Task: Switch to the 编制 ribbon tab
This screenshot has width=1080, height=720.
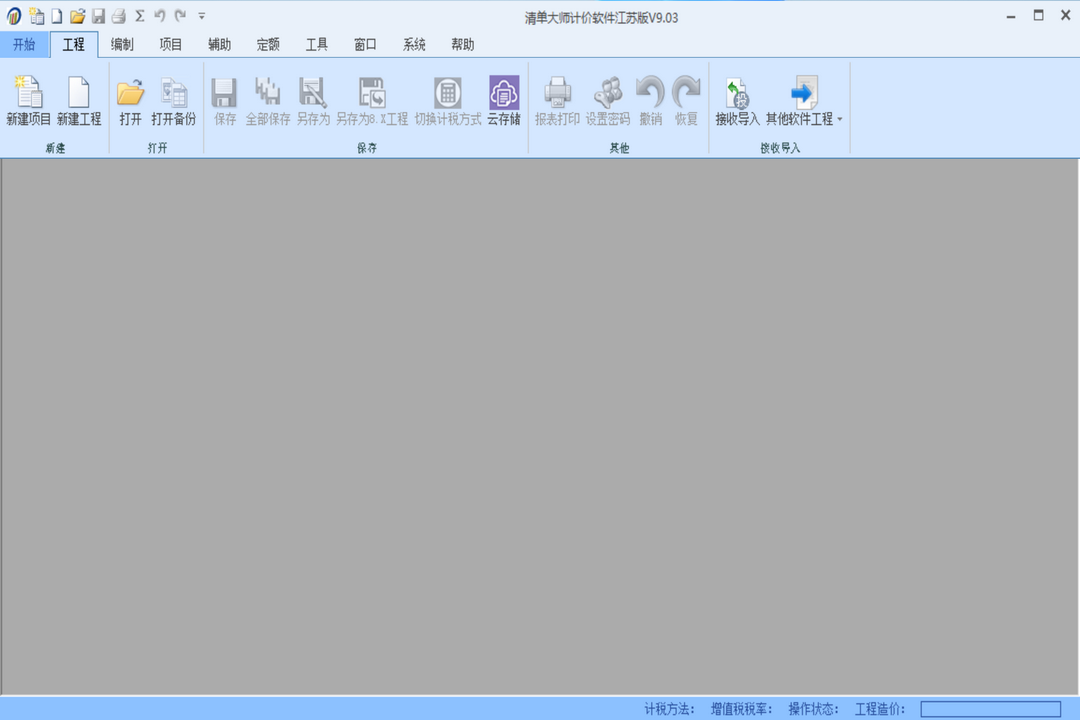Action: (122, 44)
